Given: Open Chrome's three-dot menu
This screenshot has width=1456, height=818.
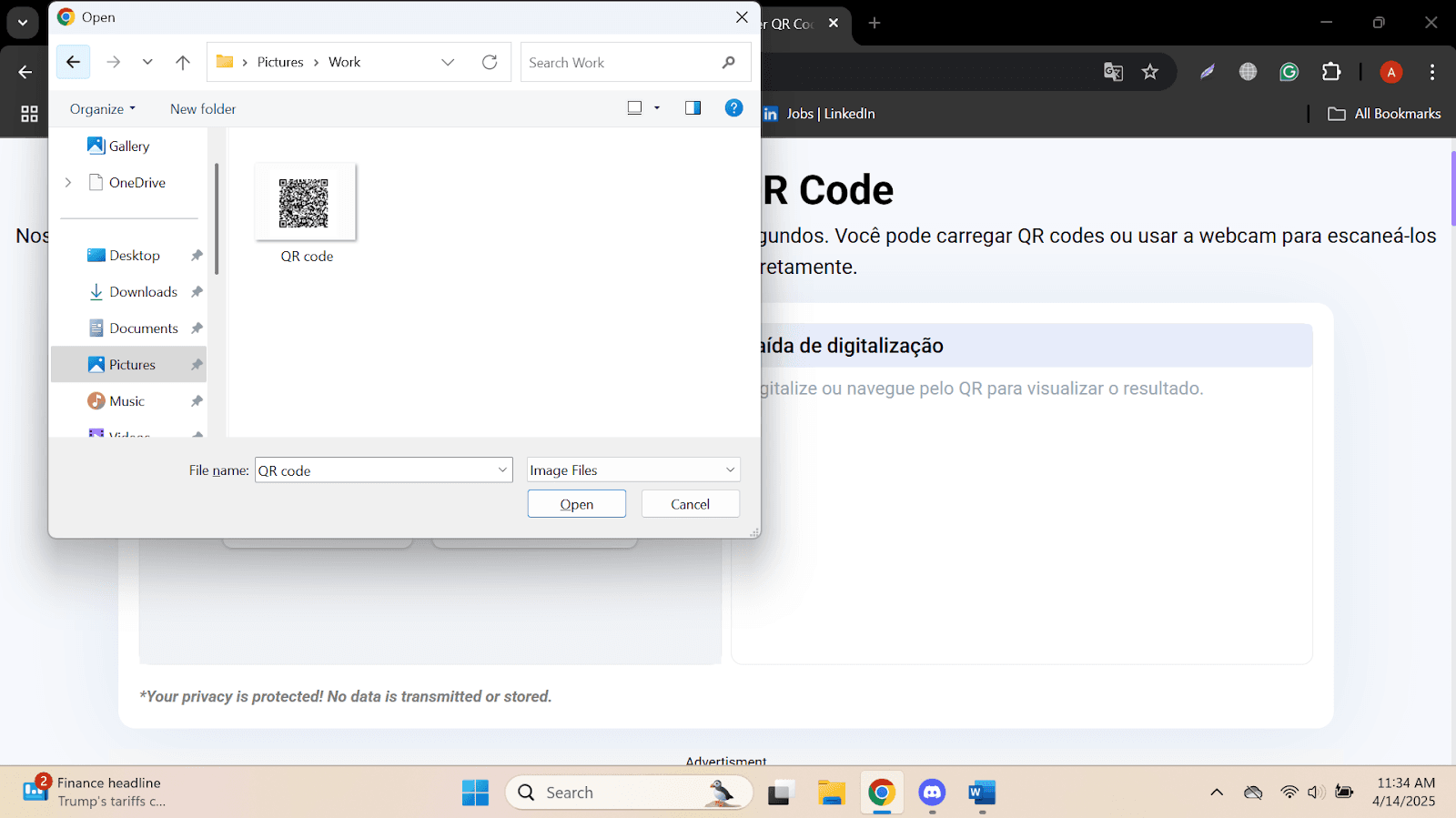Looking at the screenshot, I should tap(1432, 72).
